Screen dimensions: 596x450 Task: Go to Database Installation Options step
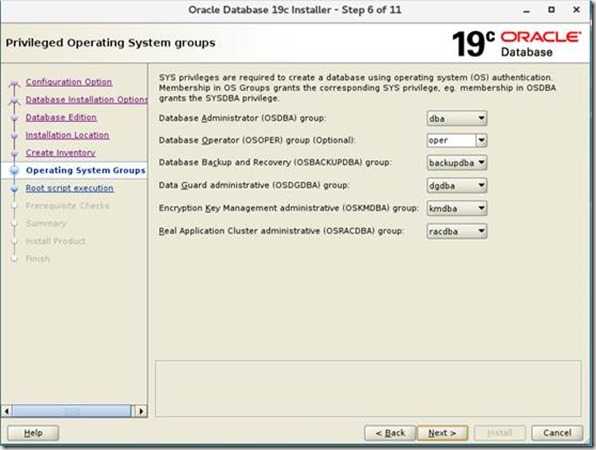[86, 100]
